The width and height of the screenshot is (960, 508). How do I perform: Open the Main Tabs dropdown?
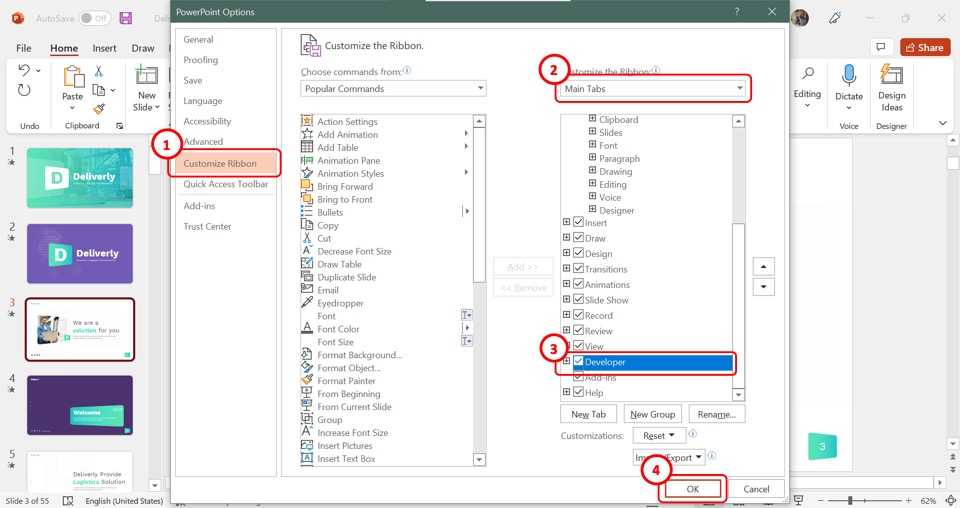click(x=652, y=89)
